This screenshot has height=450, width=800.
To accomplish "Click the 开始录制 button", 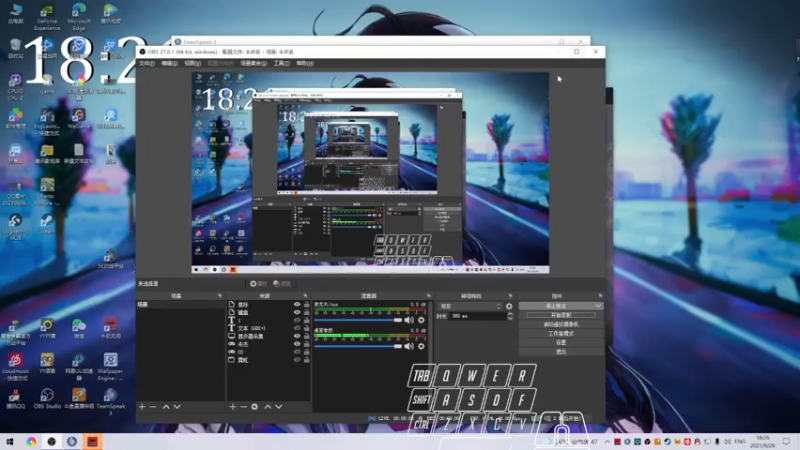I will [561, 315].
